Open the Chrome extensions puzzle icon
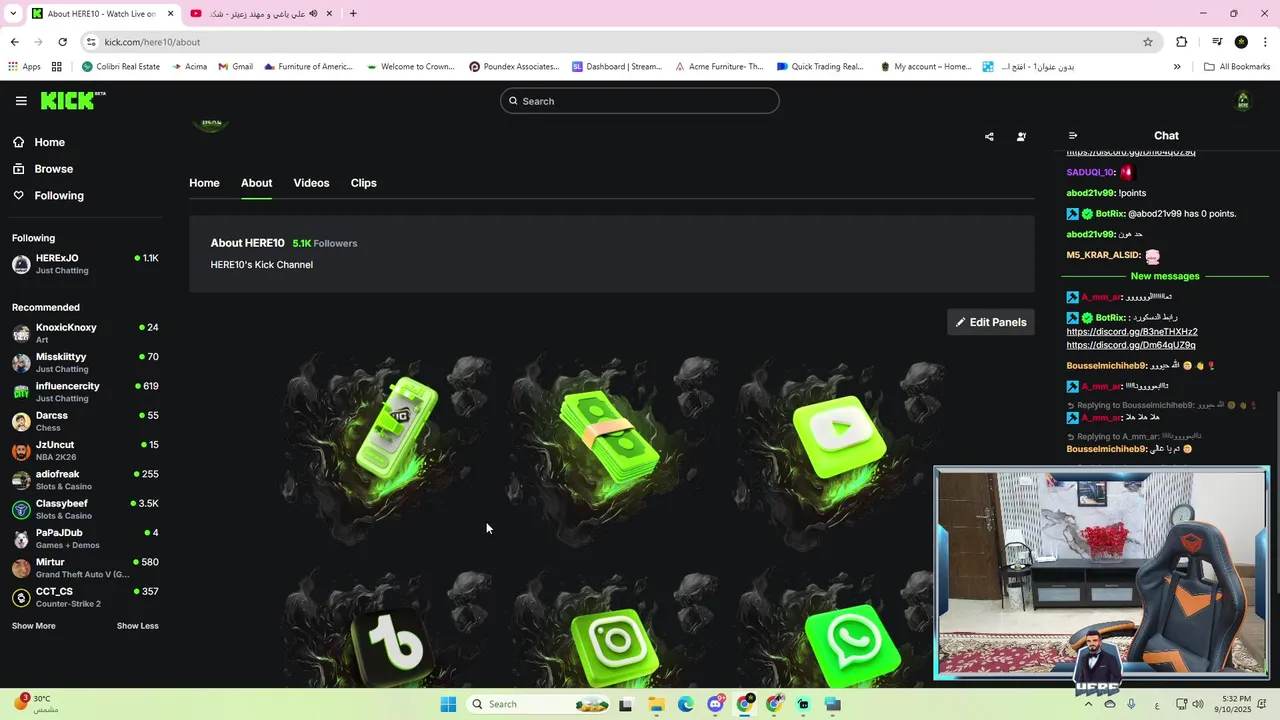 pyautogui.click(x=1181, y=42)
